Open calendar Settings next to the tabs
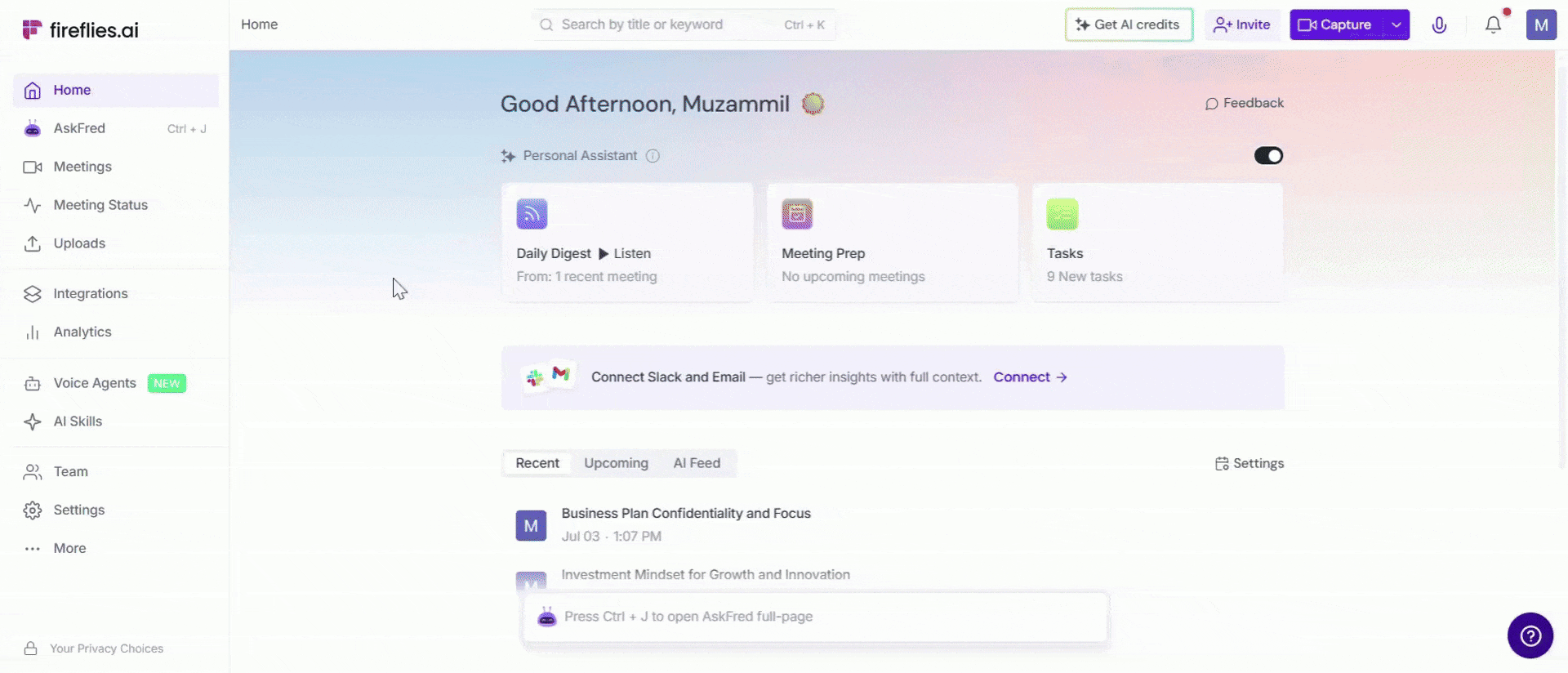This screenshot has width=1568, height=673. (x=1249, y=464)
